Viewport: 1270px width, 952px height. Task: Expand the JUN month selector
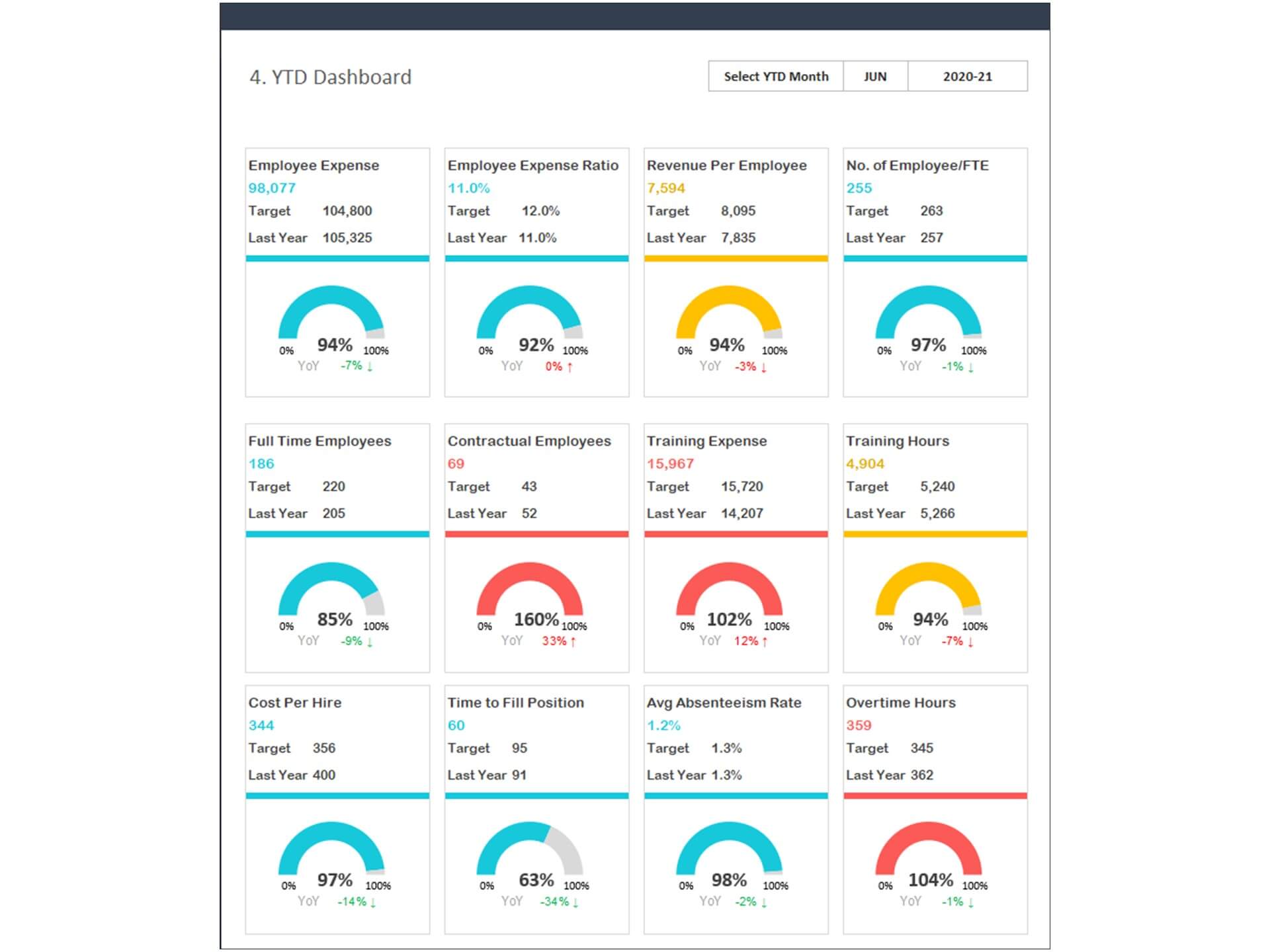(x=877, y=77)
